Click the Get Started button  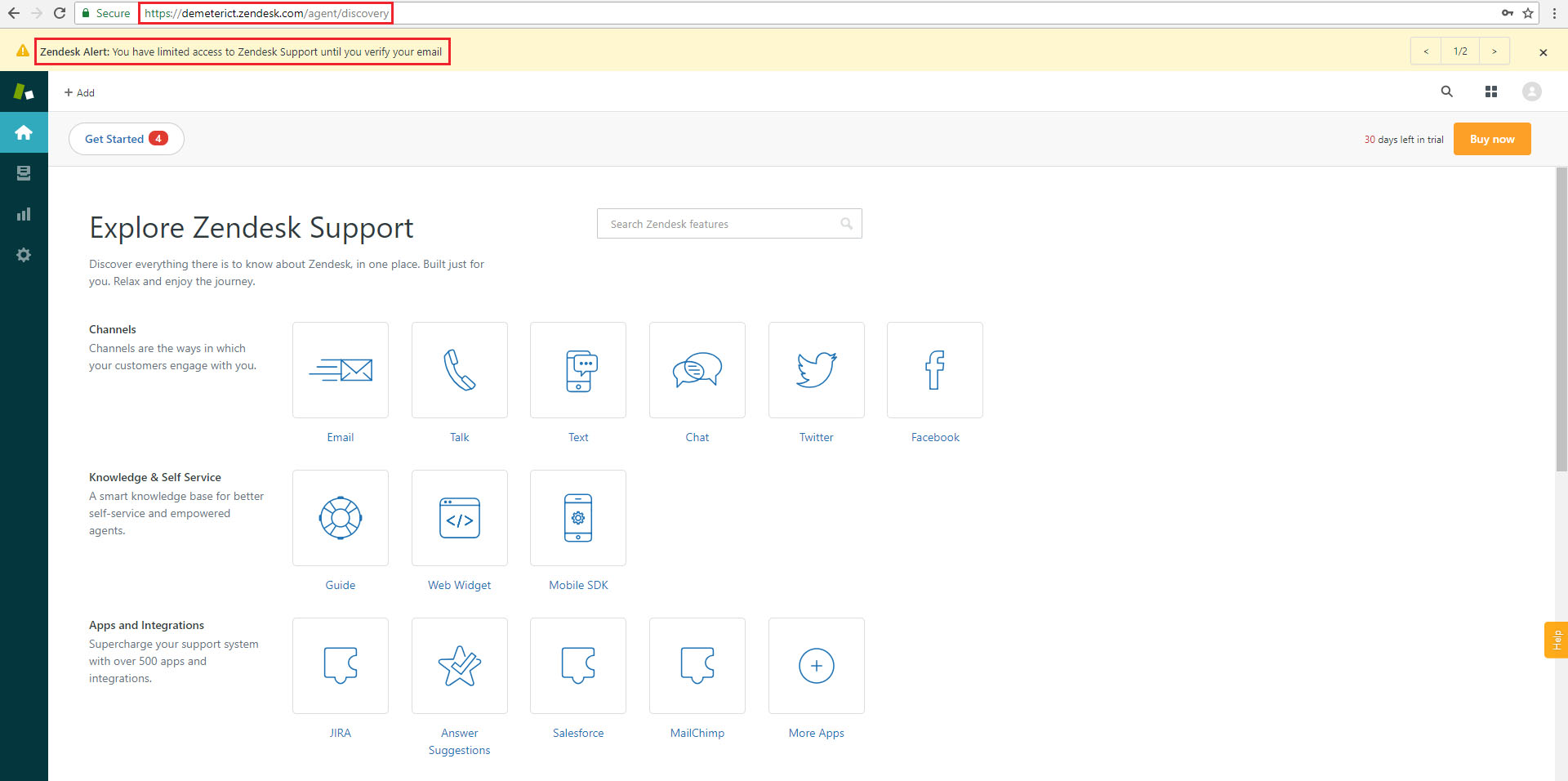pos(126,138)
